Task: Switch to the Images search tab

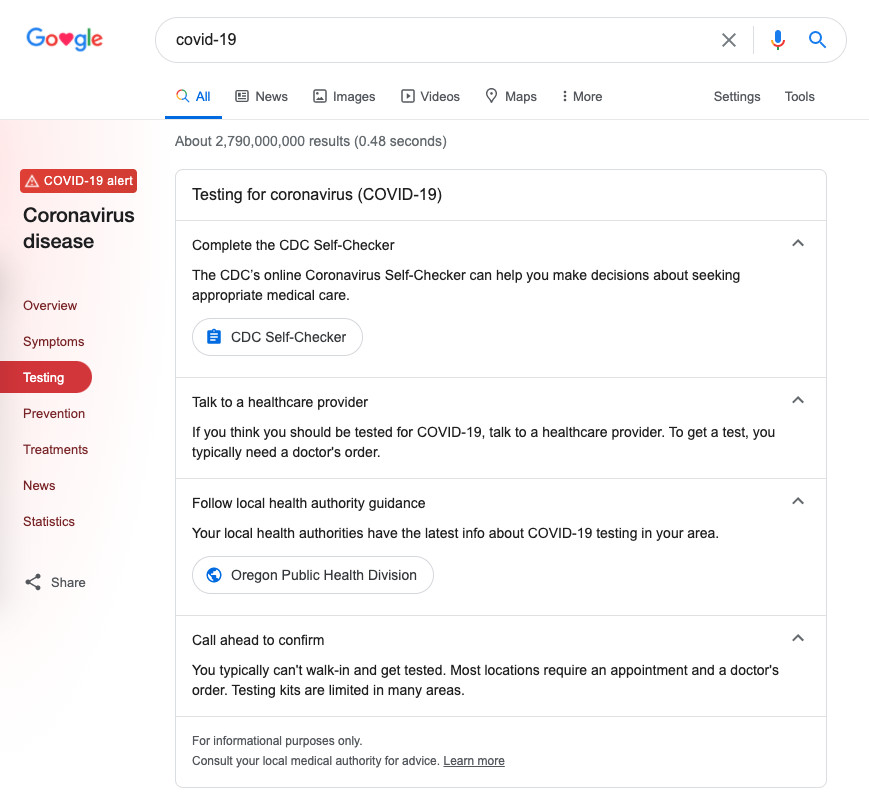Action: 344,97
